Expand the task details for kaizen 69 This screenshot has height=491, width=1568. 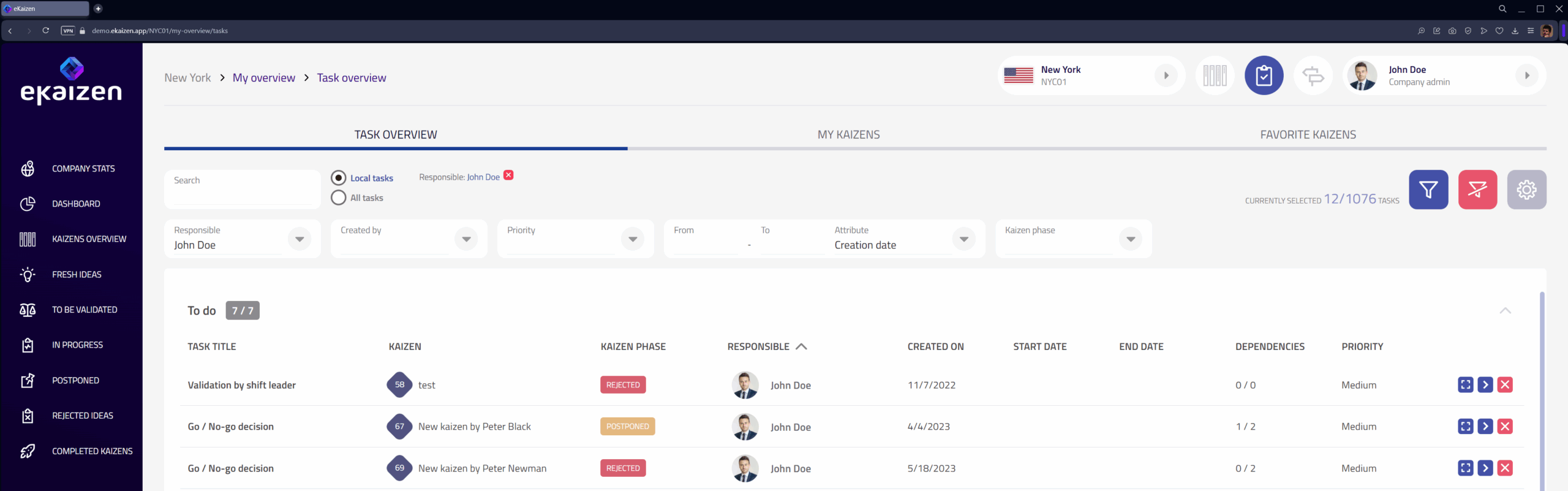[1465, 468]
